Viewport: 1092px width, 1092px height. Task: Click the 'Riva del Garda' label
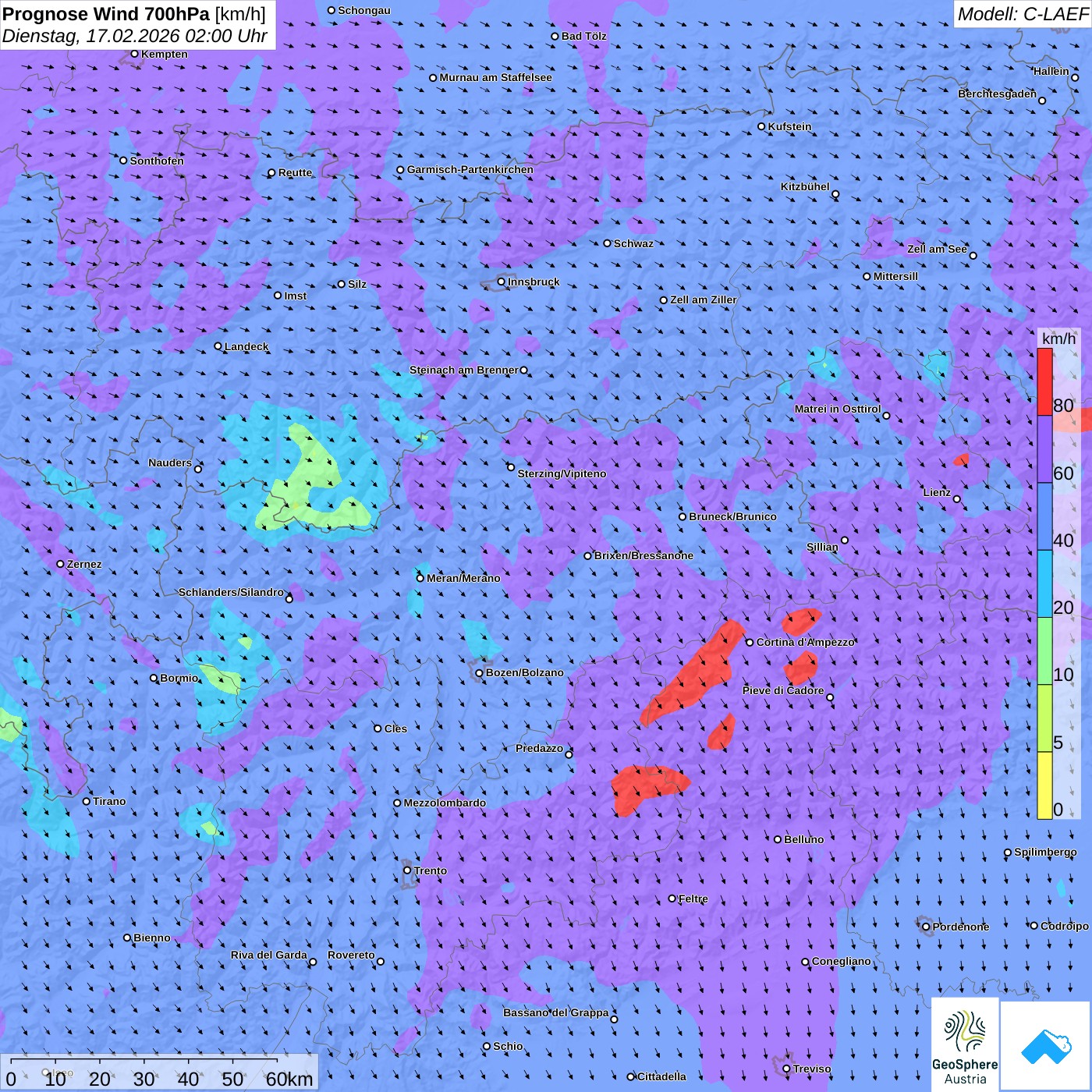268,955
